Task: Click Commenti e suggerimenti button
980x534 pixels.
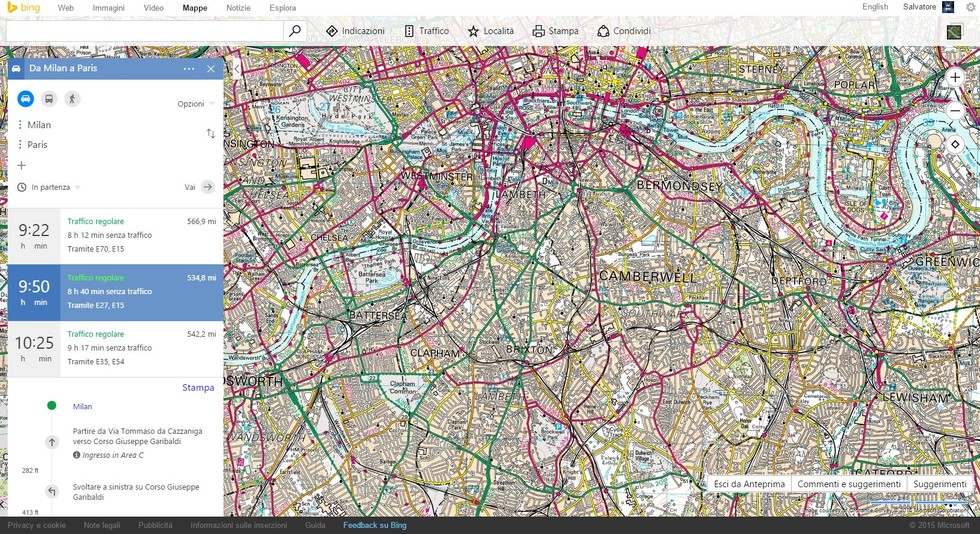Action: [x=849, y=484]
